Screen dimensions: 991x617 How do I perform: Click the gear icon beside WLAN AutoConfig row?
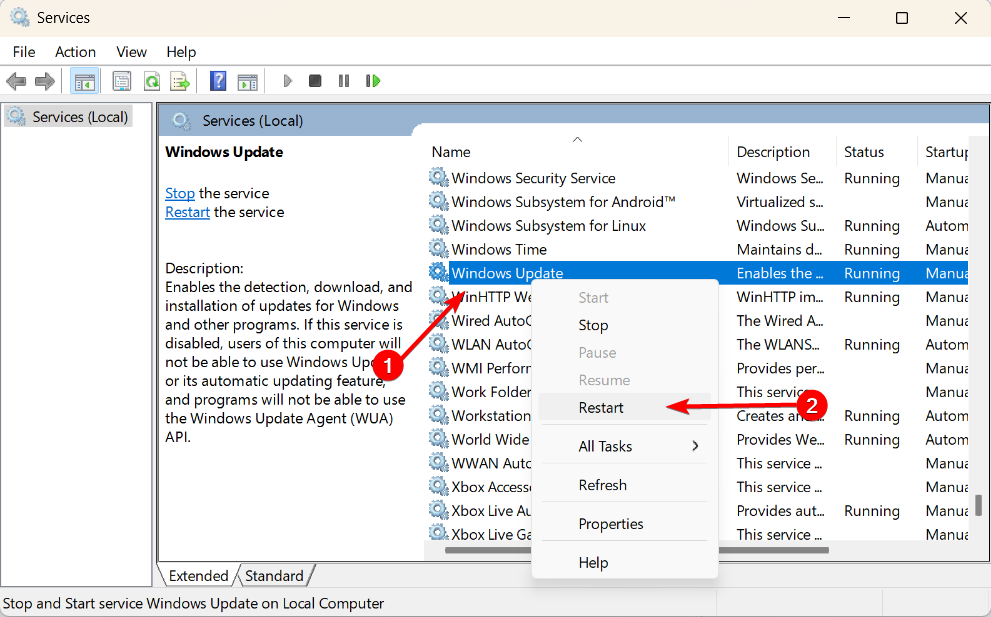[x=438, y=344]
